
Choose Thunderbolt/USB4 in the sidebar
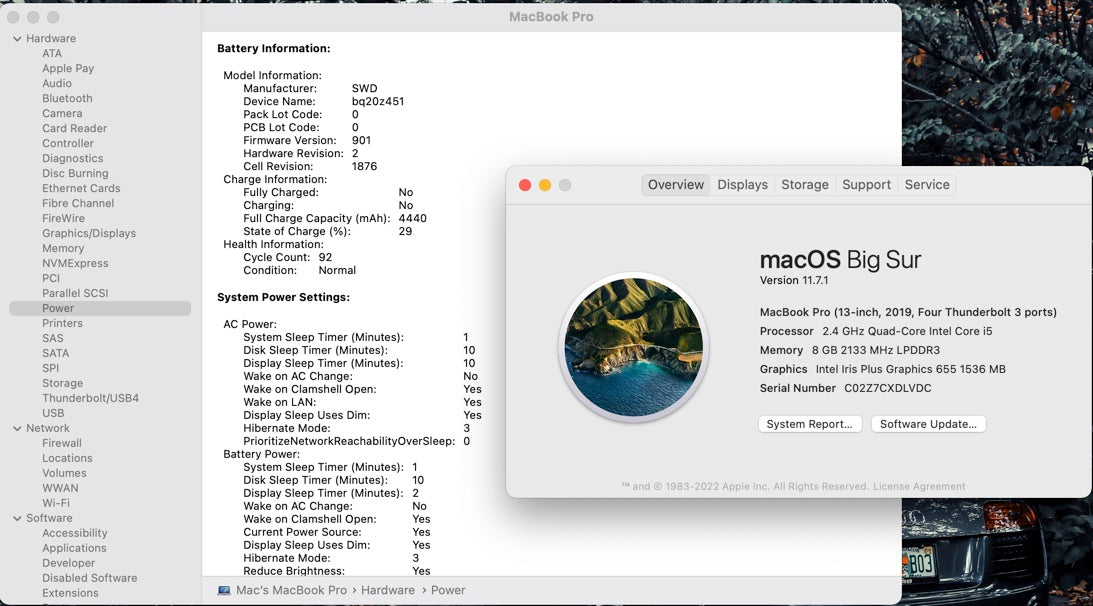pos(90,399)
